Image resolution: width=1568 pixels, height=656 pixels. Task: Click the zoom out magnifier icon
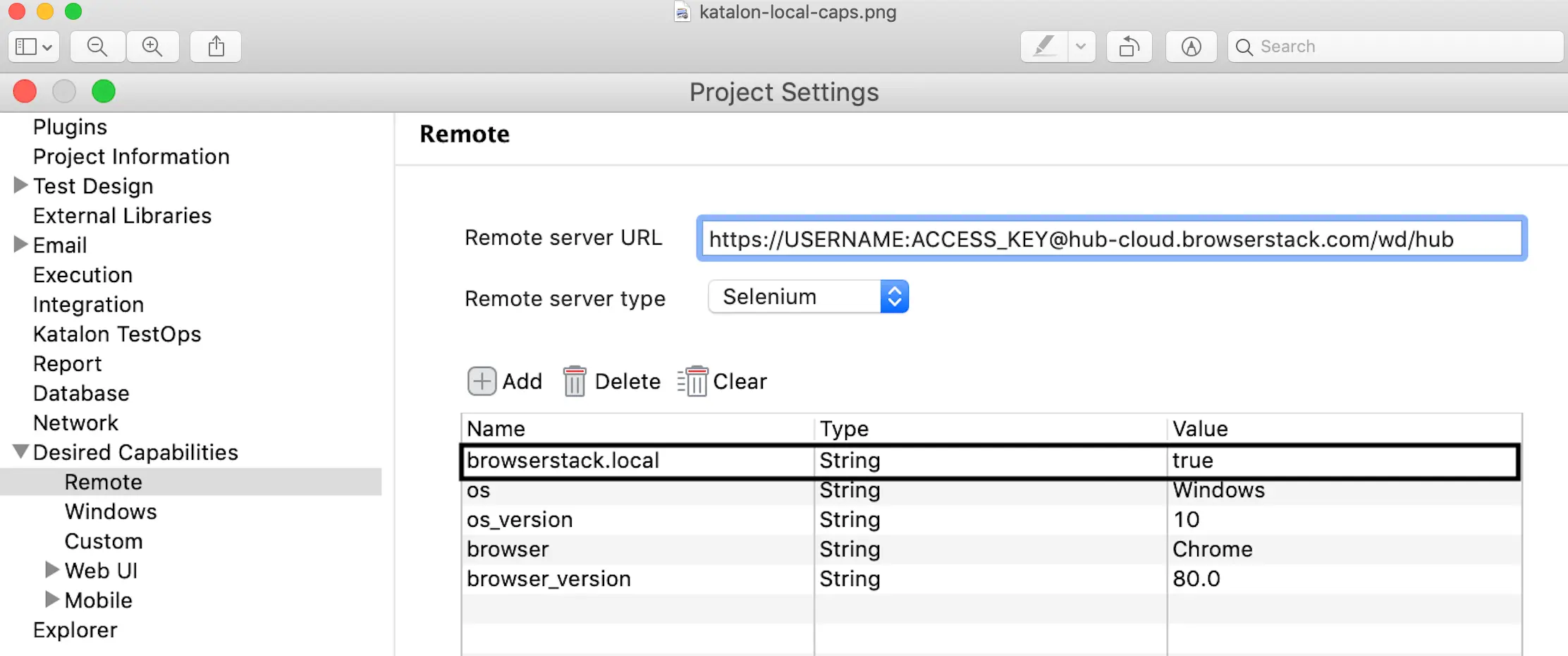[97, 47]
